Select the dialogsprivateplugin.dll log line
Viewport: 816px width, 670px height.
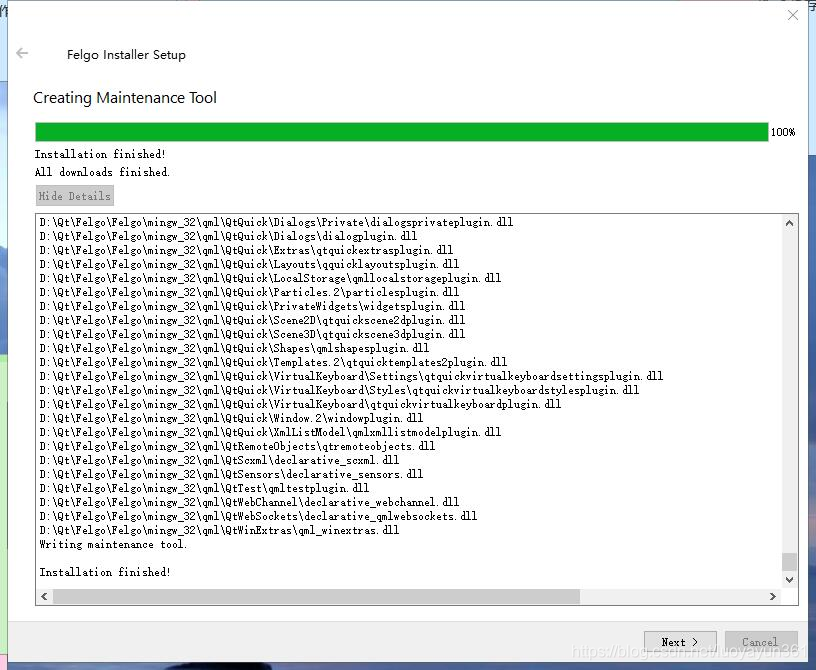[x=276, y=222]
